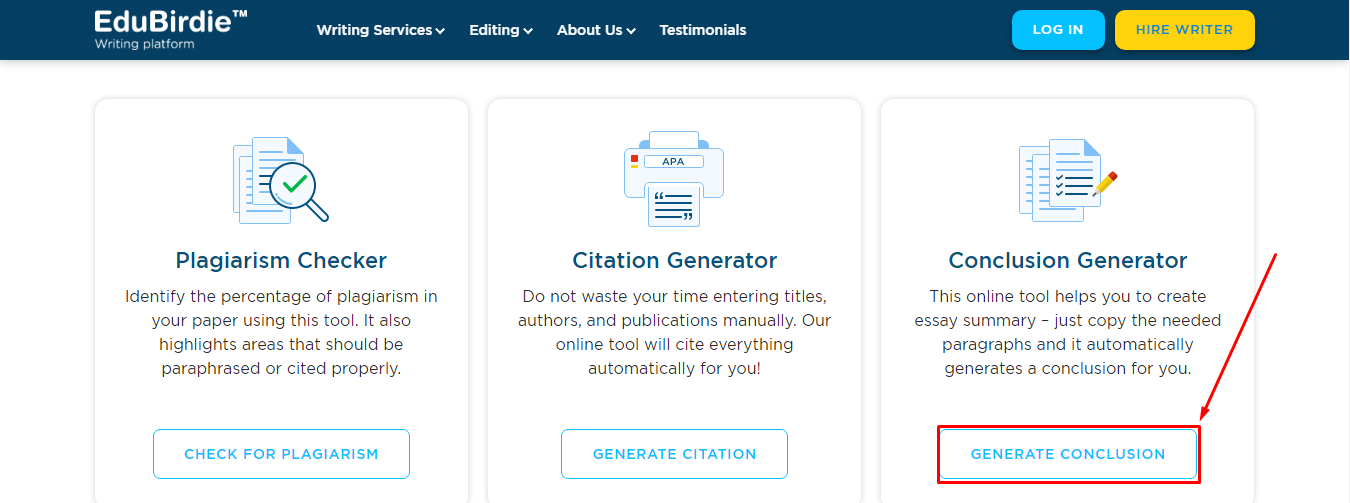1350x503 pixels.
Task: Click the LOG IN button
Action: point(1058,30)
